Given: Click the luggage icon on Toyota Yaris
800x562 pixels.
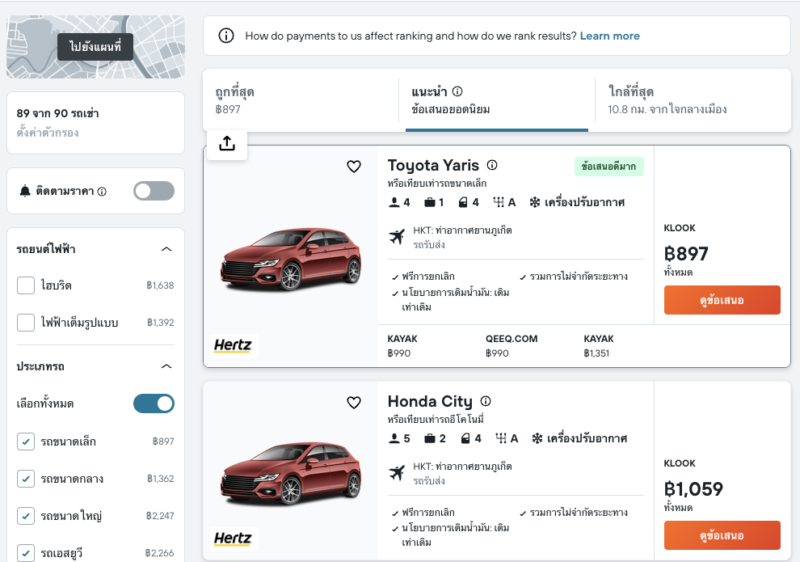Looking at the screenshot, I should coord(430,202).
